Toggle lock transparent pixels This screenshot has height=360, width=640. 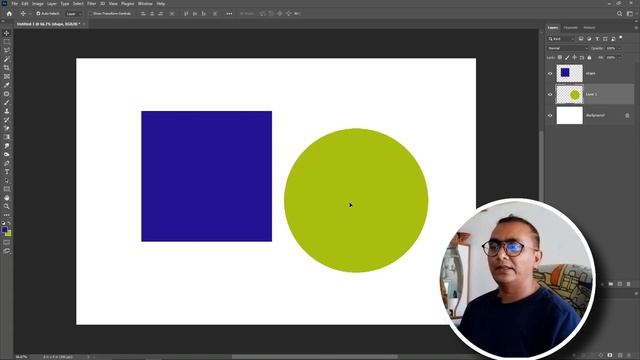pyautogui.click(x=560, y=58)
